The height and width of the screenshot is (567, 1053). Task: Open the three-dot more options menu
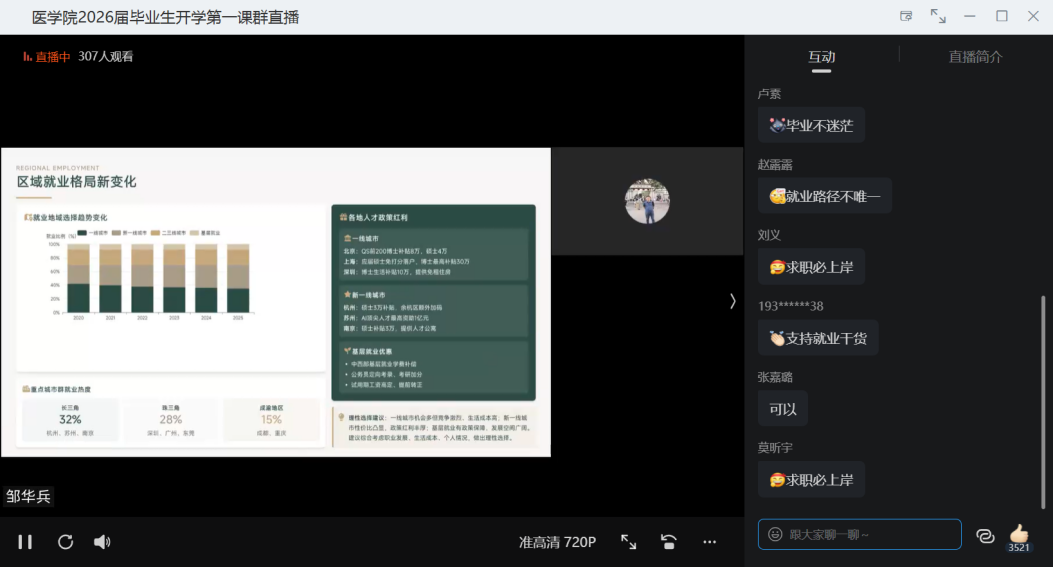(x=709, y=542)
